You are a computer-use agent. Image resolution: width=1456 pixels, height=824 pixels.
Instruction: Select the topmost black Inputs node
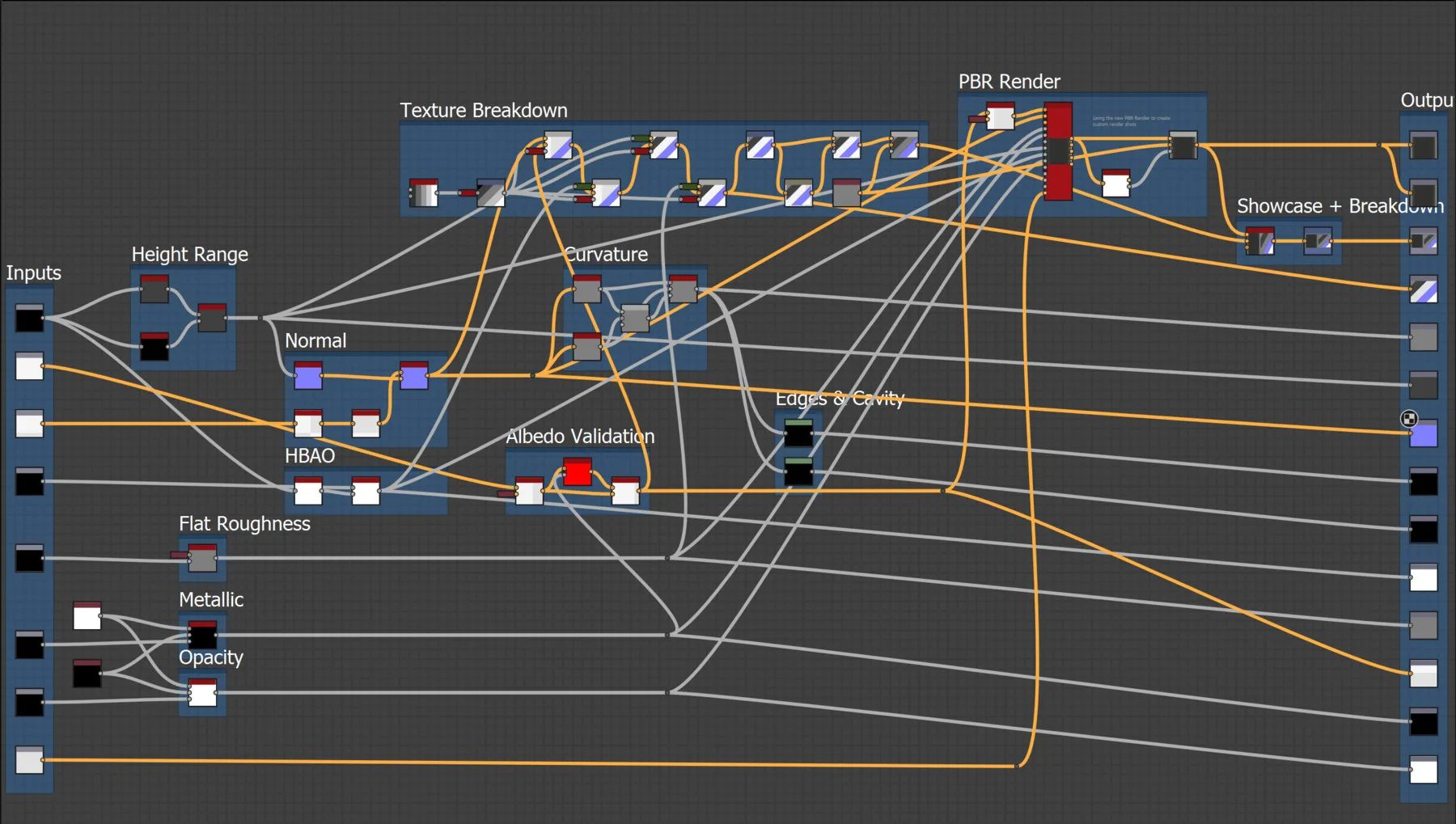[30, 318]
